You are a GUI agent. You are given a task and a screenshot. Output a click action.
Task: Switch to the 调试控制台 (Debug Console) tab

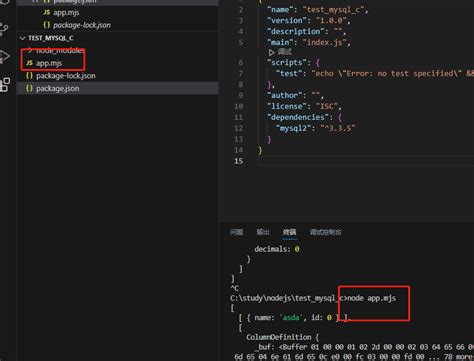click(x=325, y=232)
